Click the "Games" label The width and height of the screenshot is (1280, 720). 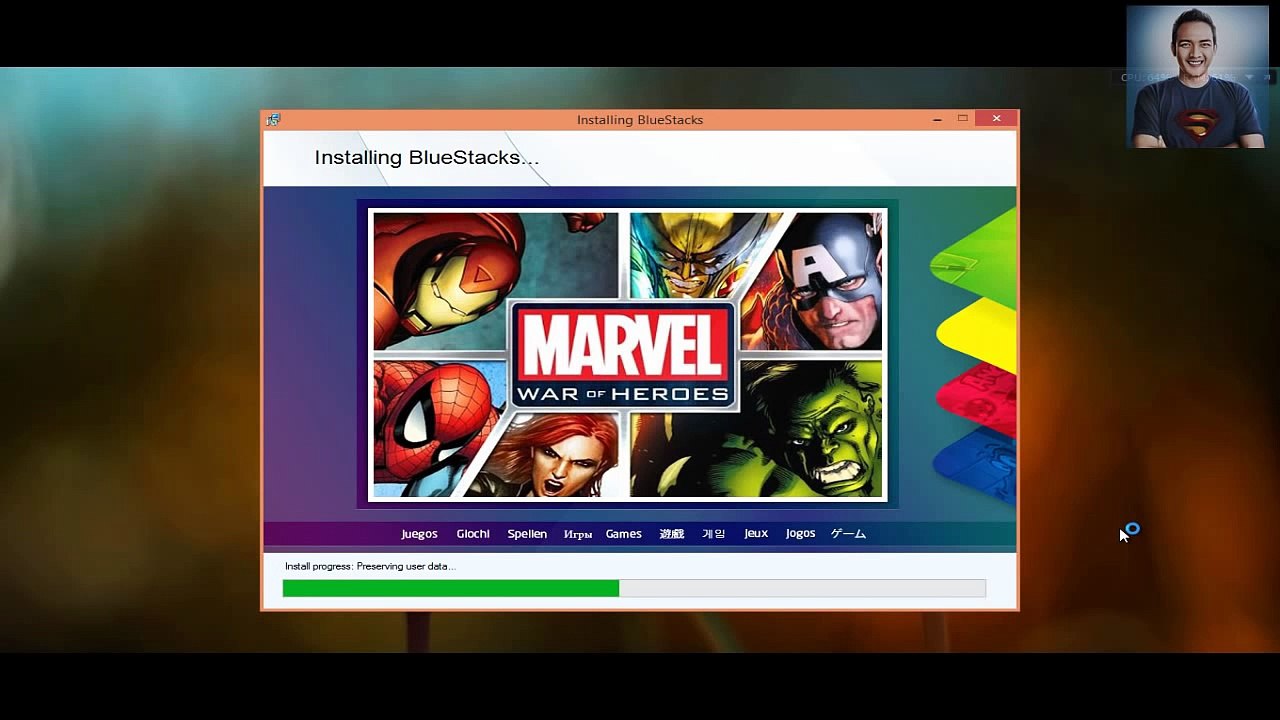(x=624, y=534)
